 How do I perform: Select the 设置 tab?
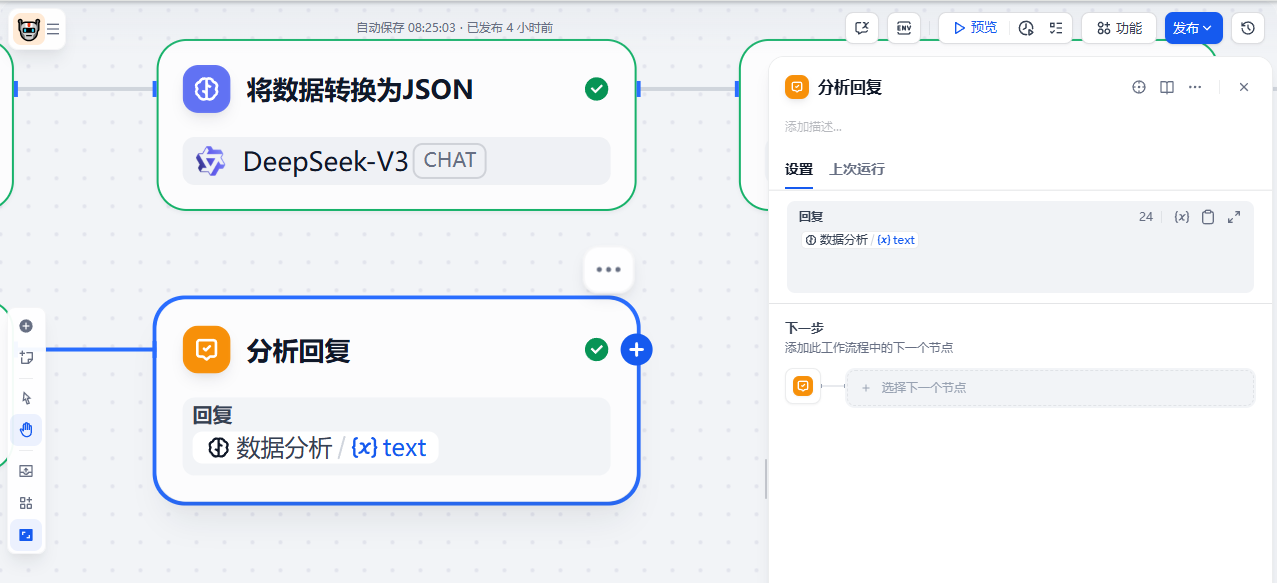pos(798,169)
